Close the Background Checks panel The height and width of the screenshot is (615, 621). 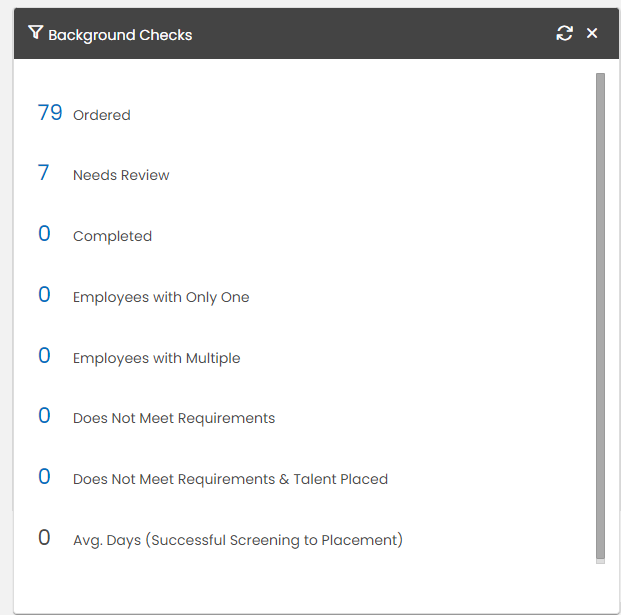[x=592, y=33]
